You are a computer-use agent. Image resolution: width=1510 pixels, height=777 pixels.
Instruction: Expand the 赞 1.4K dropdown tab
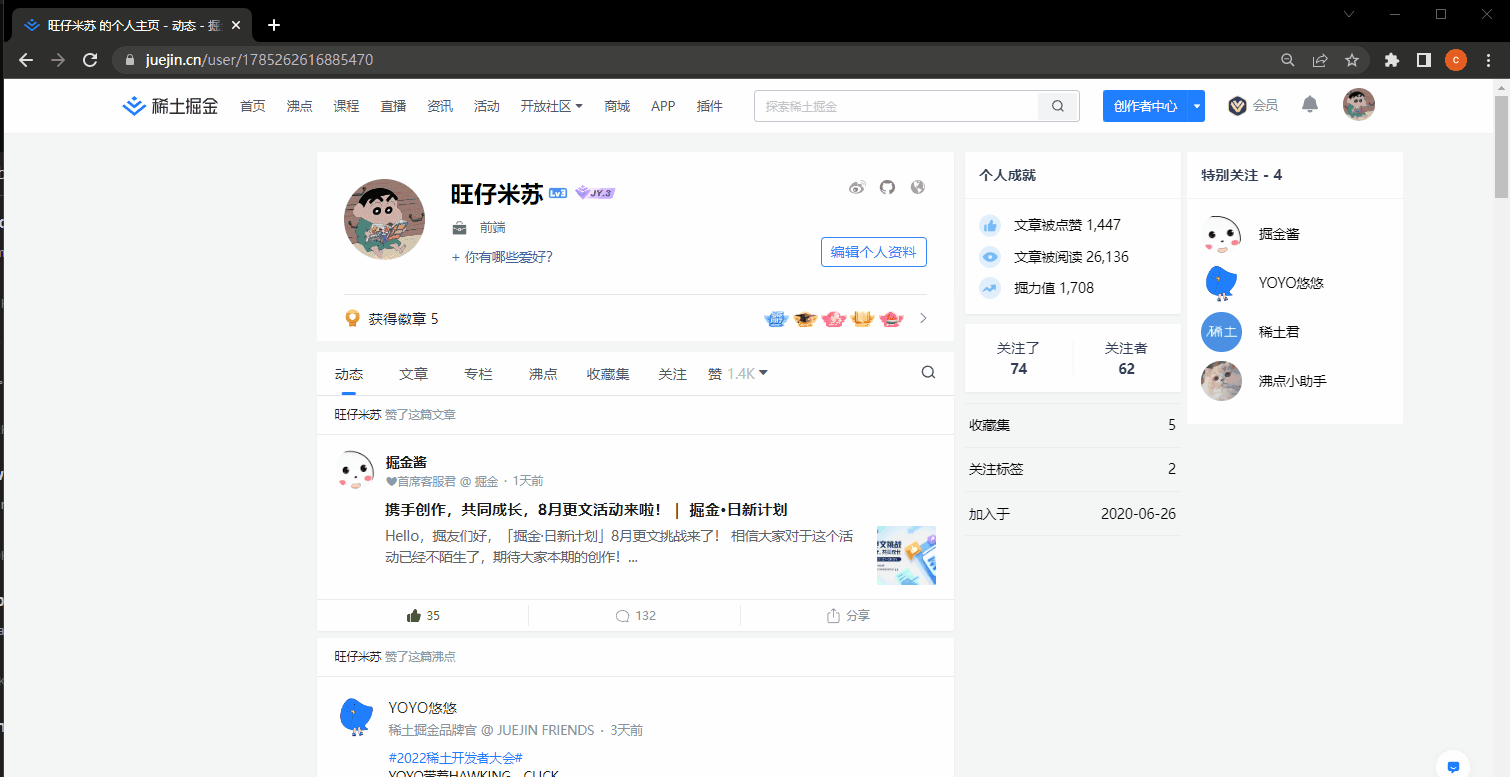(738, 374)
